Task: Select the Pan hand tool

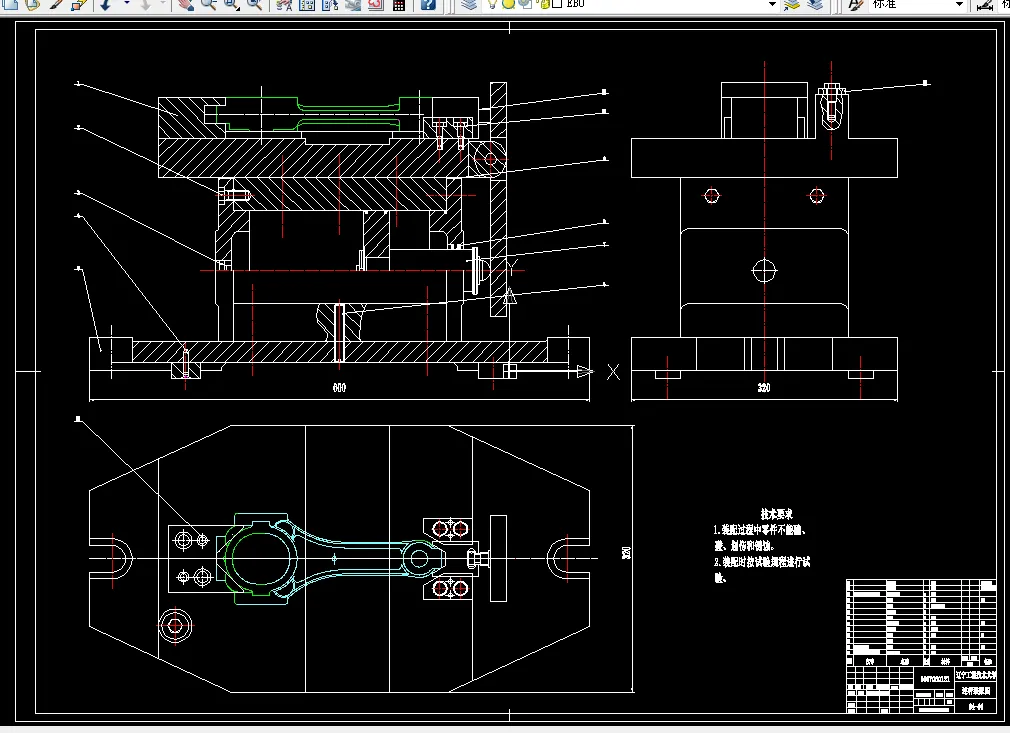Action: (x=186, y=5)
